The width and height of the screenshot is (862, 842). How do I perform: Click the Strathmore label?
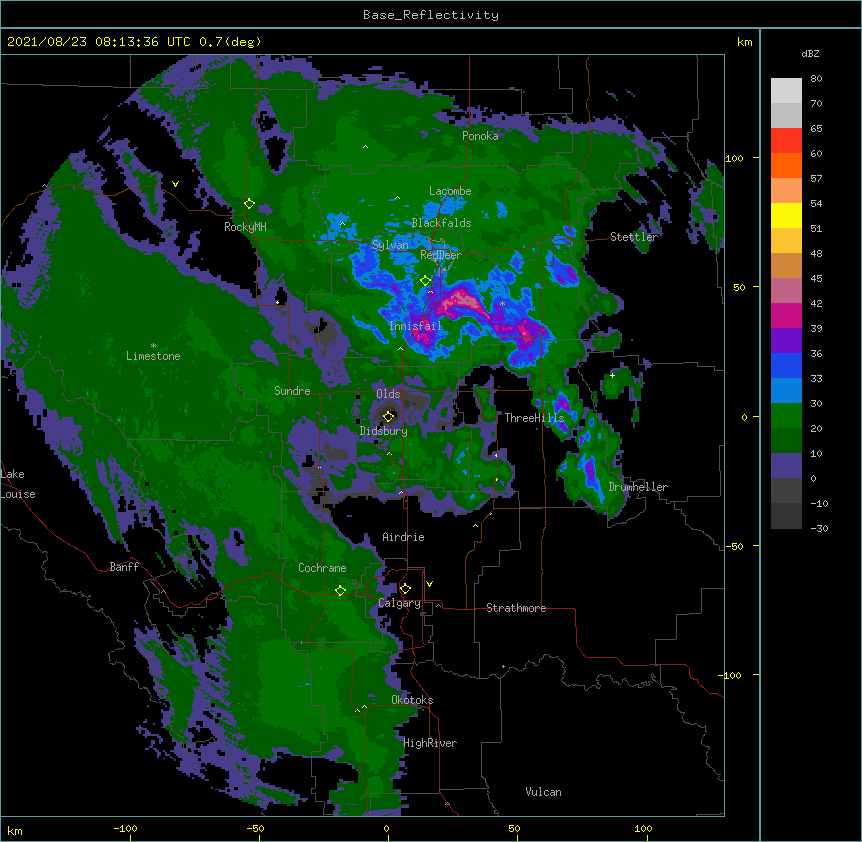coord(516,608)
